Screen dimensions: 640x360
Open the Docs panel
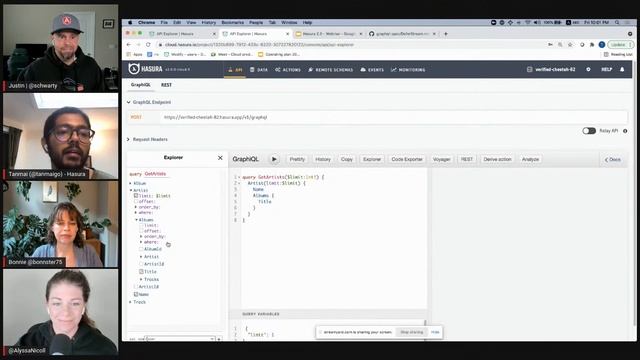[613, 160]
